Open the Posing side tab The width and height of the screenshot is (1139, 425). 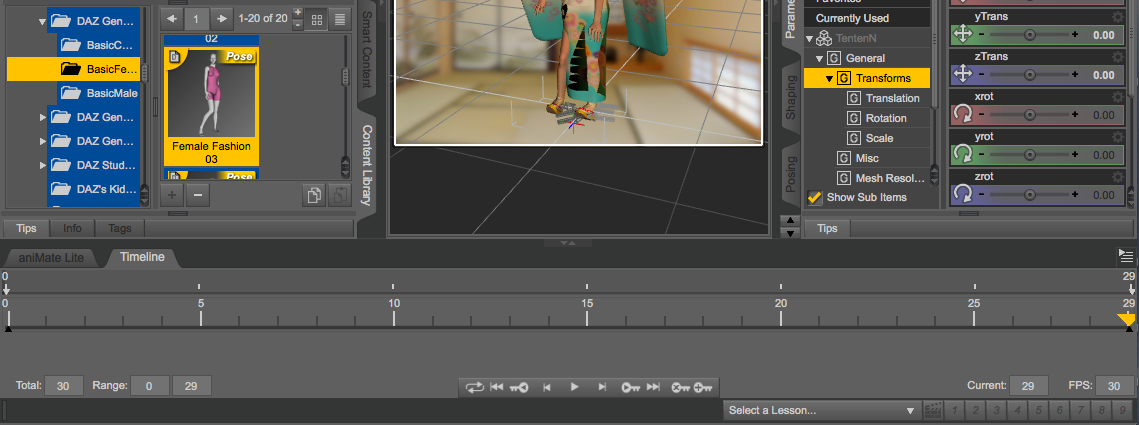coord(790,174)
